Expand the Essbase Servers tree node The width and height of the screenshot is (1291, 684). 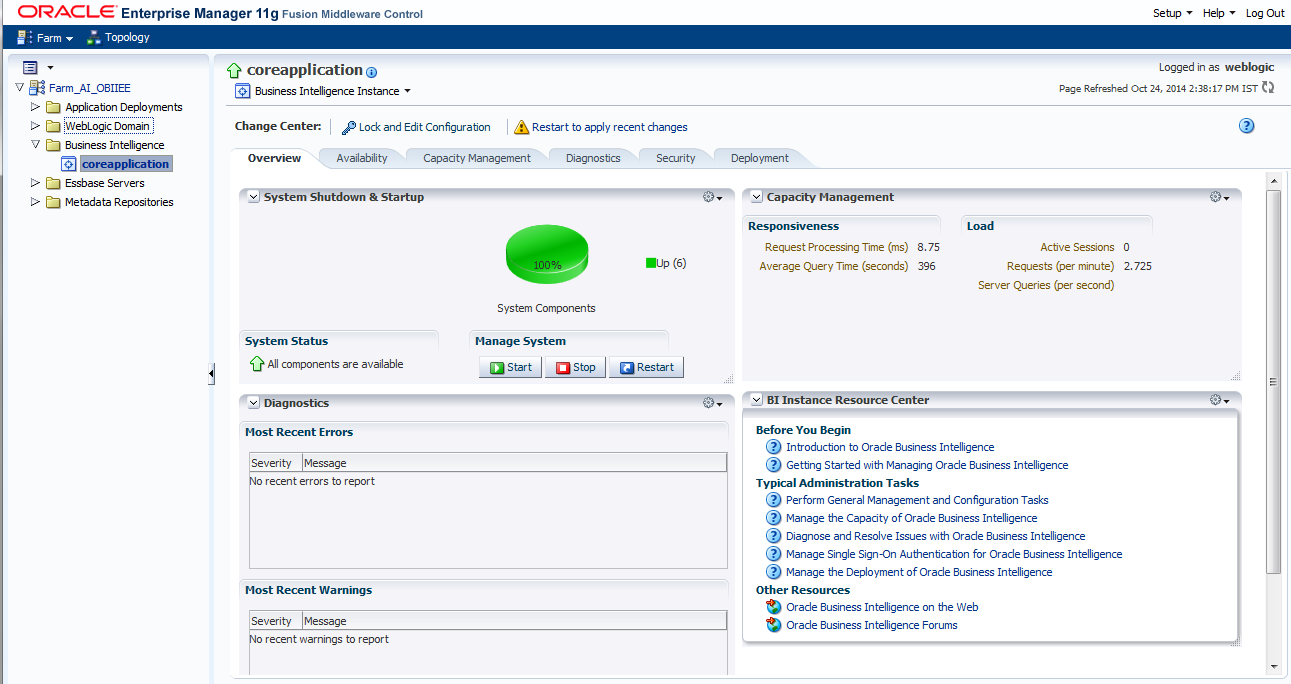(x=36, y=183)
